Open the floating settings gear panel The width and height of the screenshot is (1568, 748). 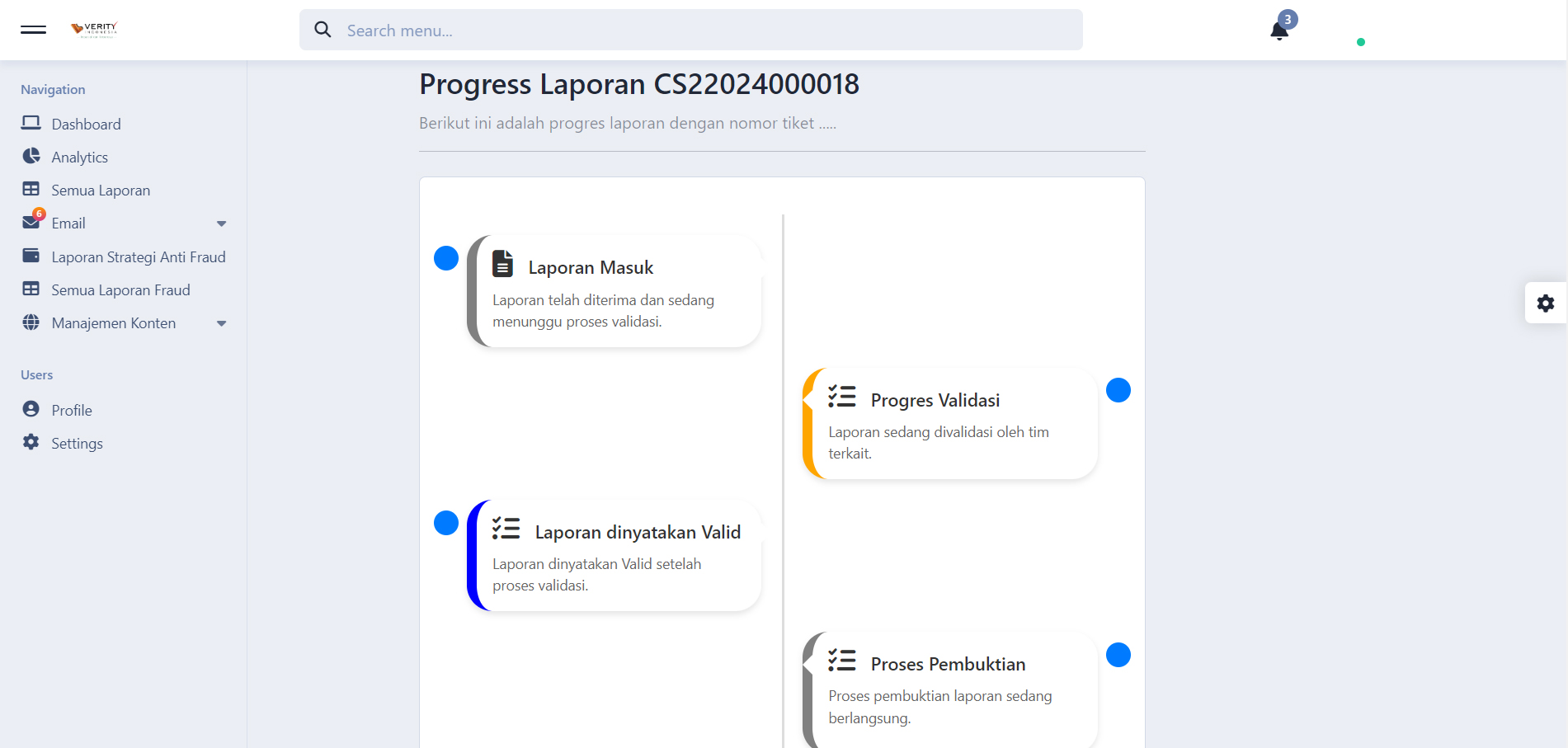(1546, 303)
